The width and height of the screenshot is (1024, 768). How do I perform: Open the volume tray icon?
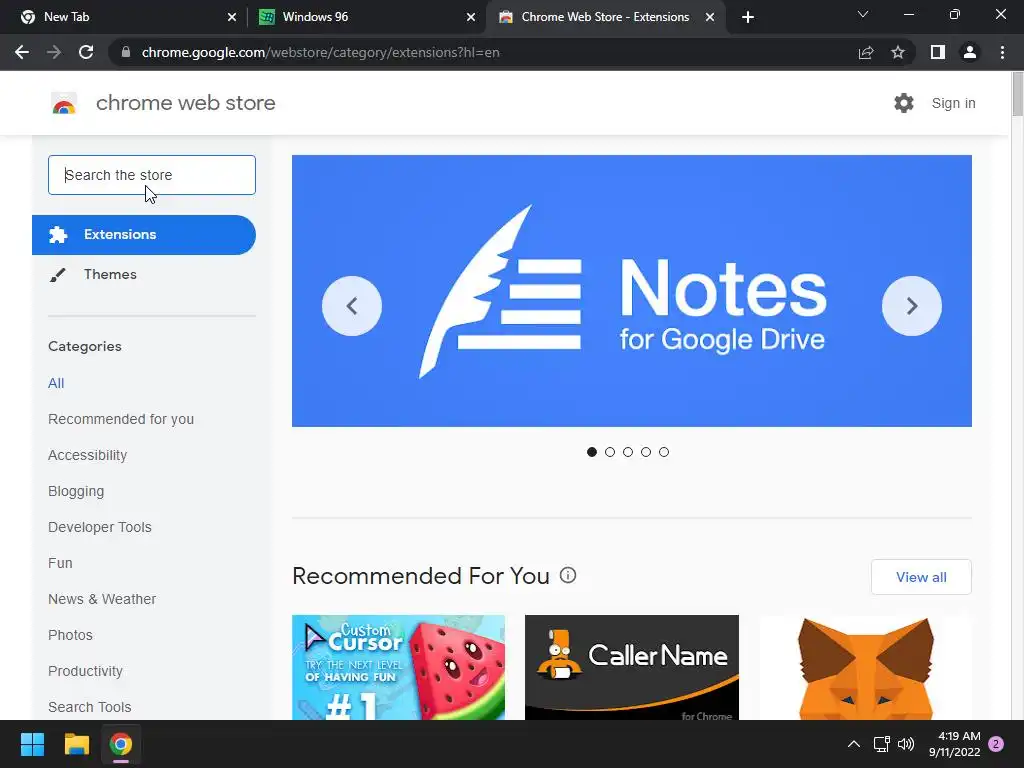pos(906,744)
